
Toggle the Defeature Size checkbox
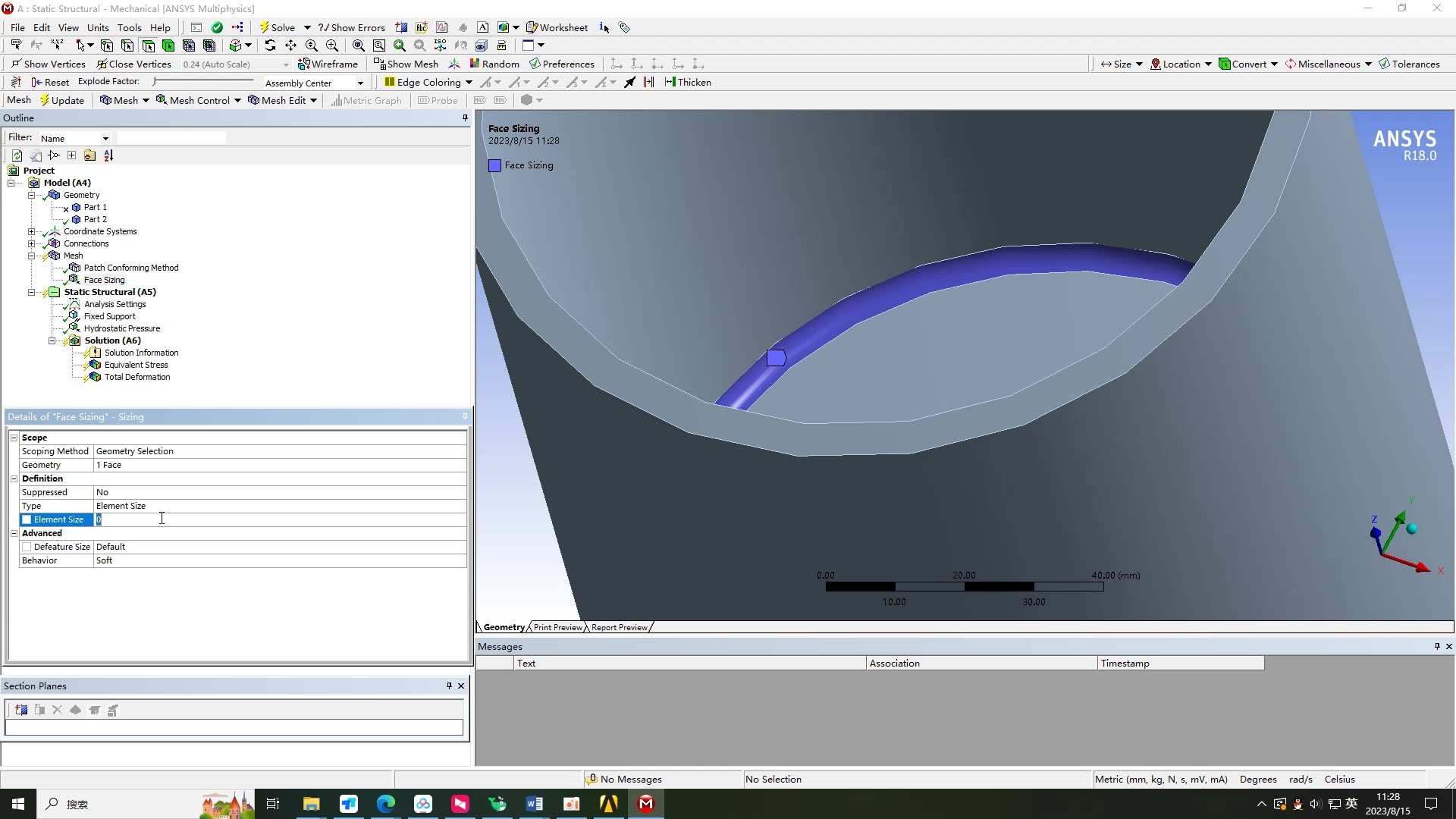27,546
